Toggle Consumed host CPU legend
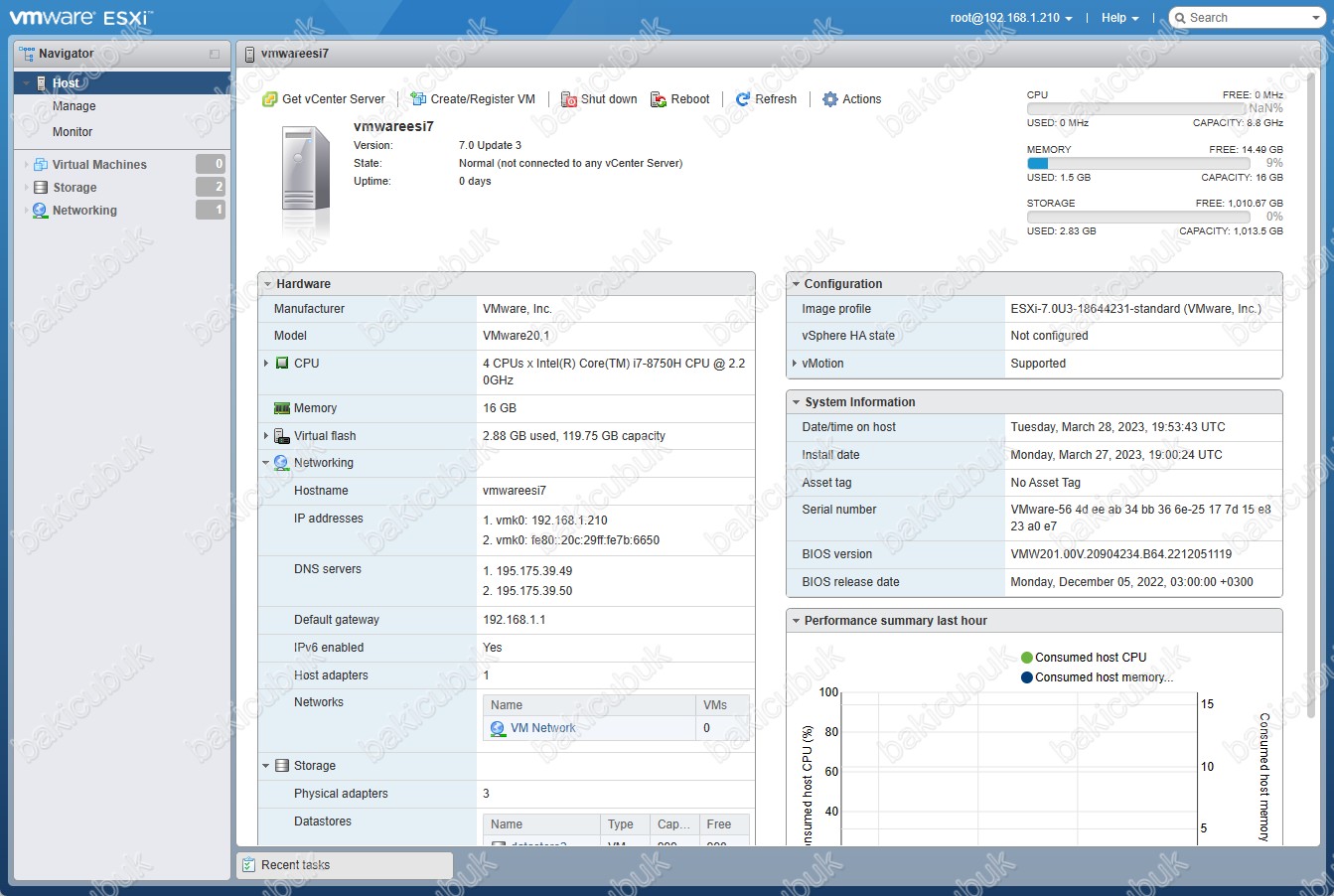 pyautogui.click(x=1084, y=658)
